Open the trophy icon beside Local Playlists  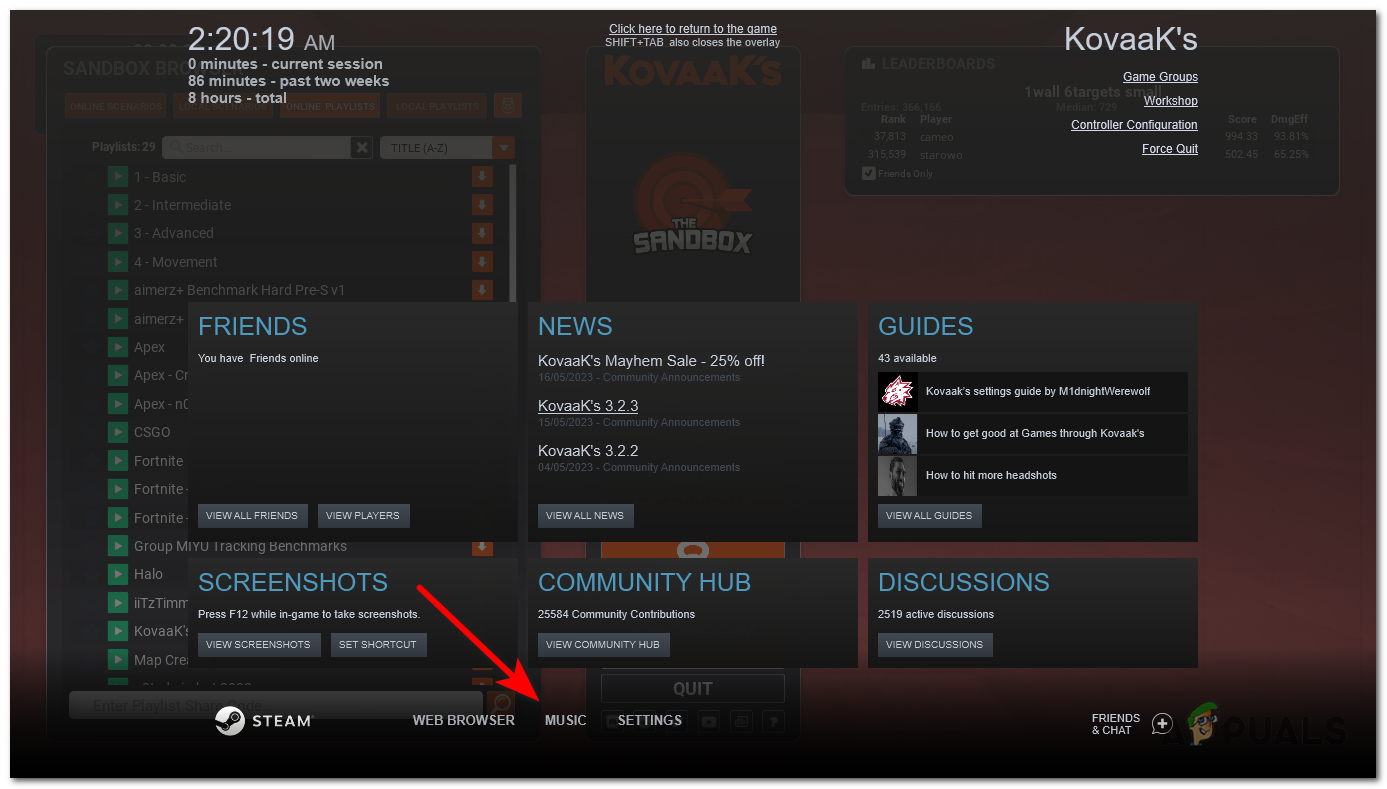point(508,105)
